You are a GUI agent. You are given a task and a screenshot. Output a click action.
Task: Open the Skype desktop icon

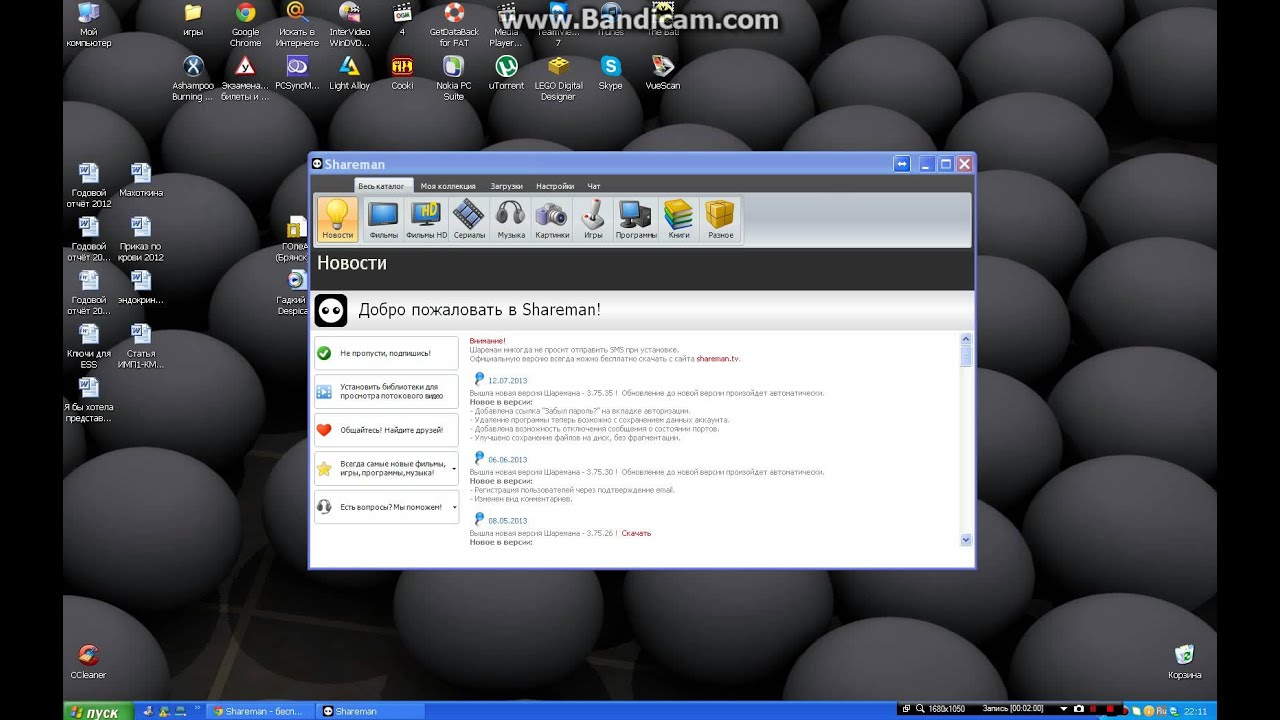(x=610, y=73)
